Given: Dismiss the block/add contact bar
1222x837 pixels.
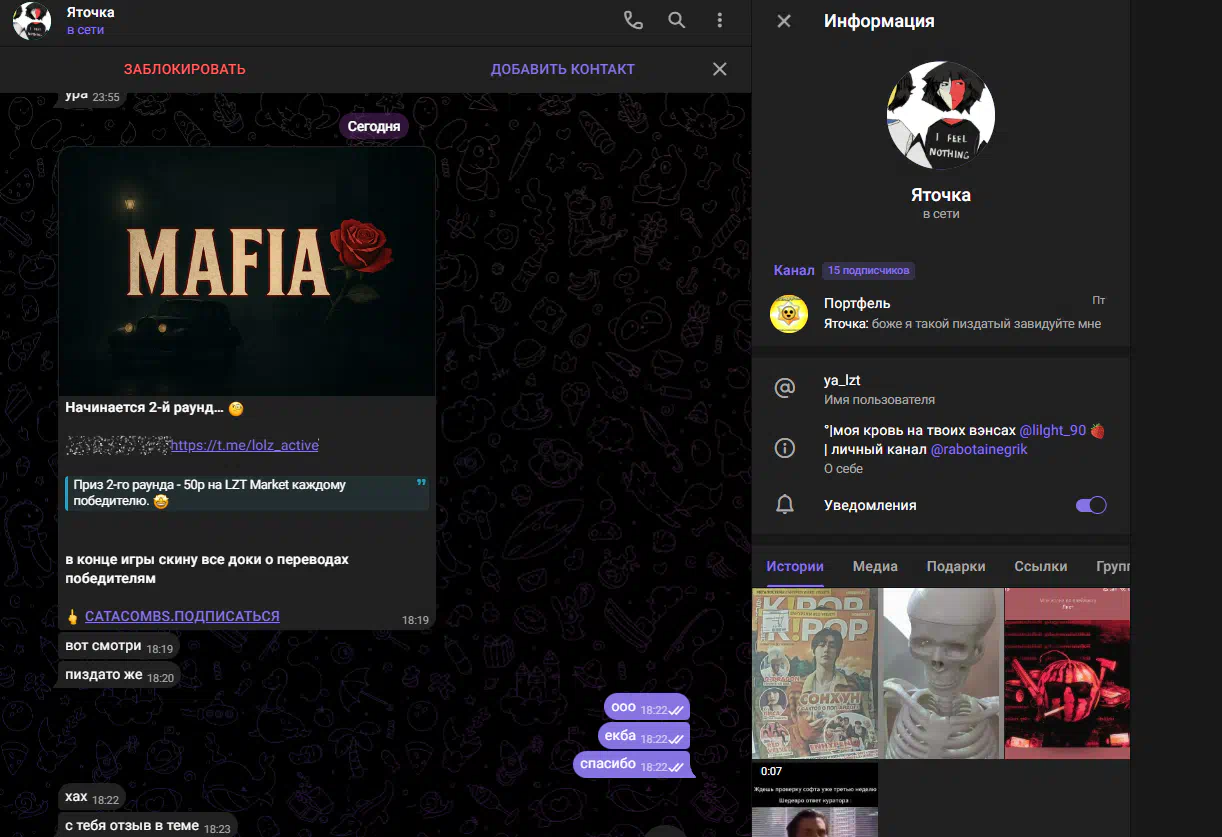Looking at the screenshot, I should 719,69.
